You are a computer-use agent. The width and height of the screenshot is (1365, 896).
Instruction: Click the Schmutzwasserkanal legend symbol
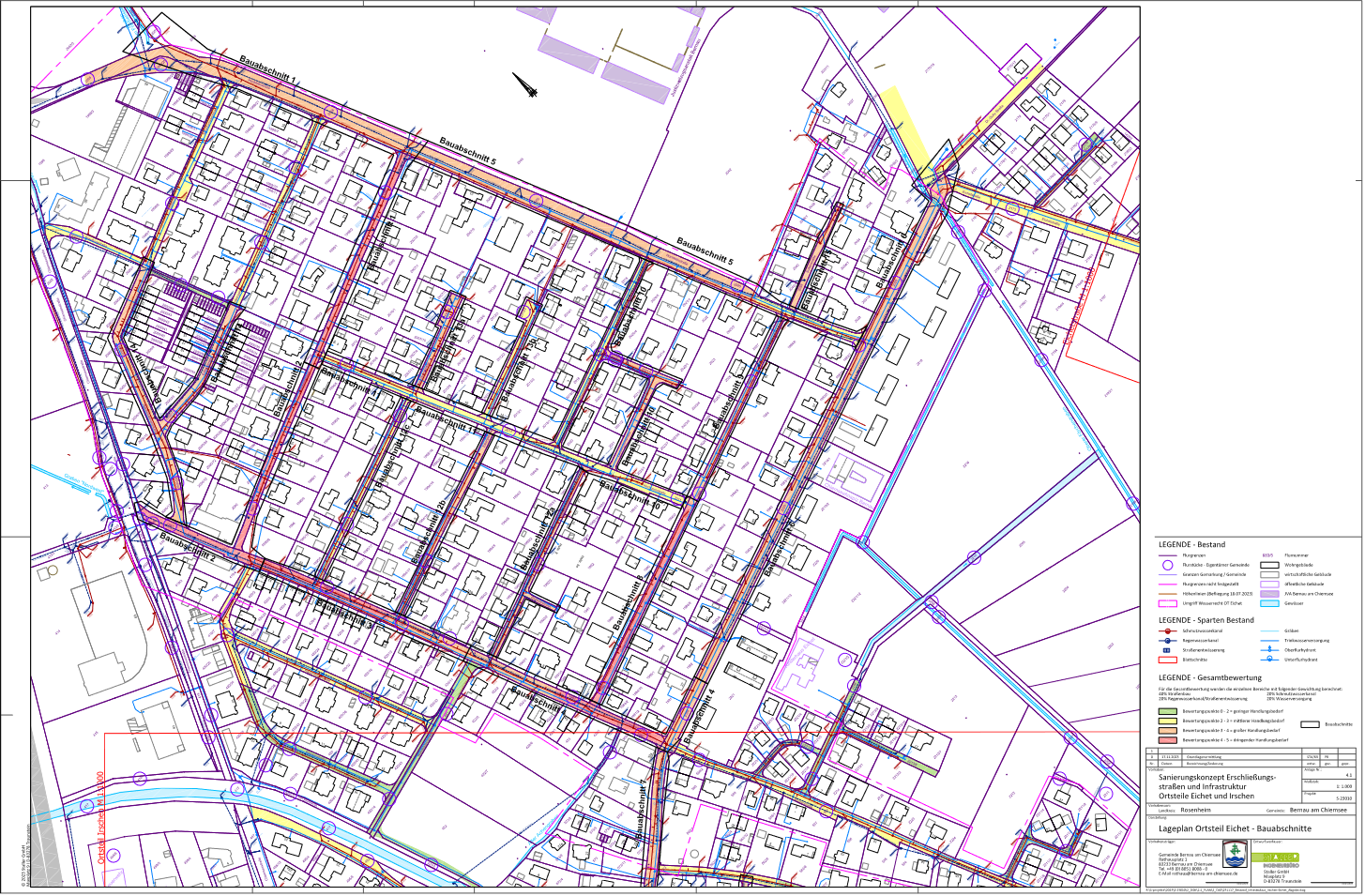click(x=1167, y=631)
